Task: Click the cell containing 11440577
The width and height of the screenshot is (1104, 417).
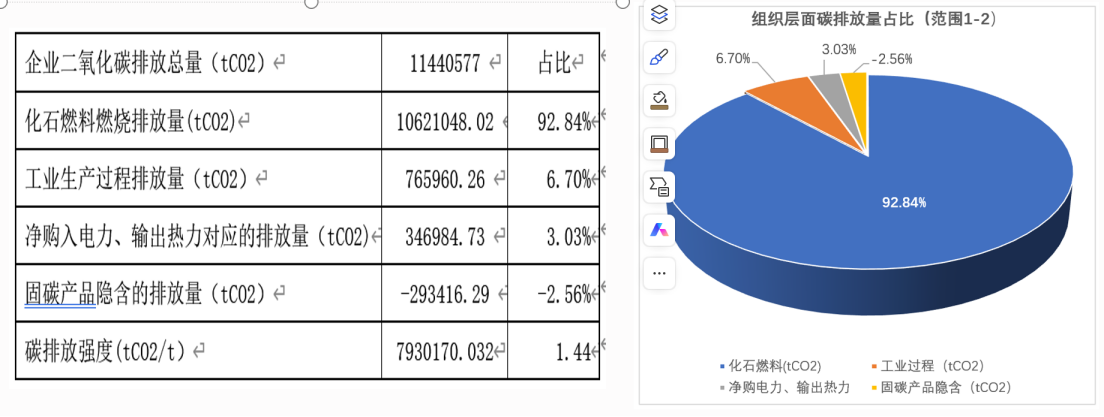Action: pos(443,63)
